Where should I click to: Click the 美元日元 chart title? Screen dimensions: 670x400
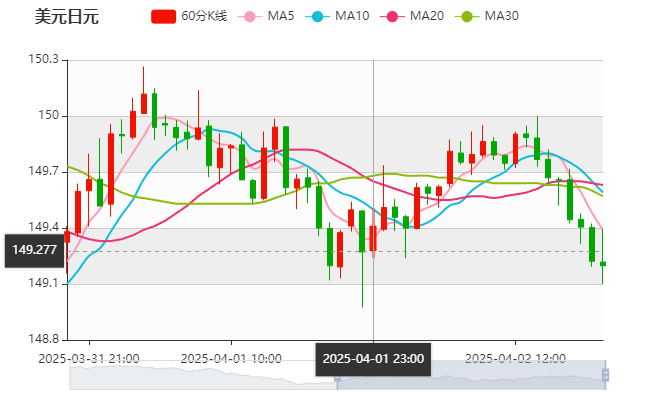(x=67, y=16)
